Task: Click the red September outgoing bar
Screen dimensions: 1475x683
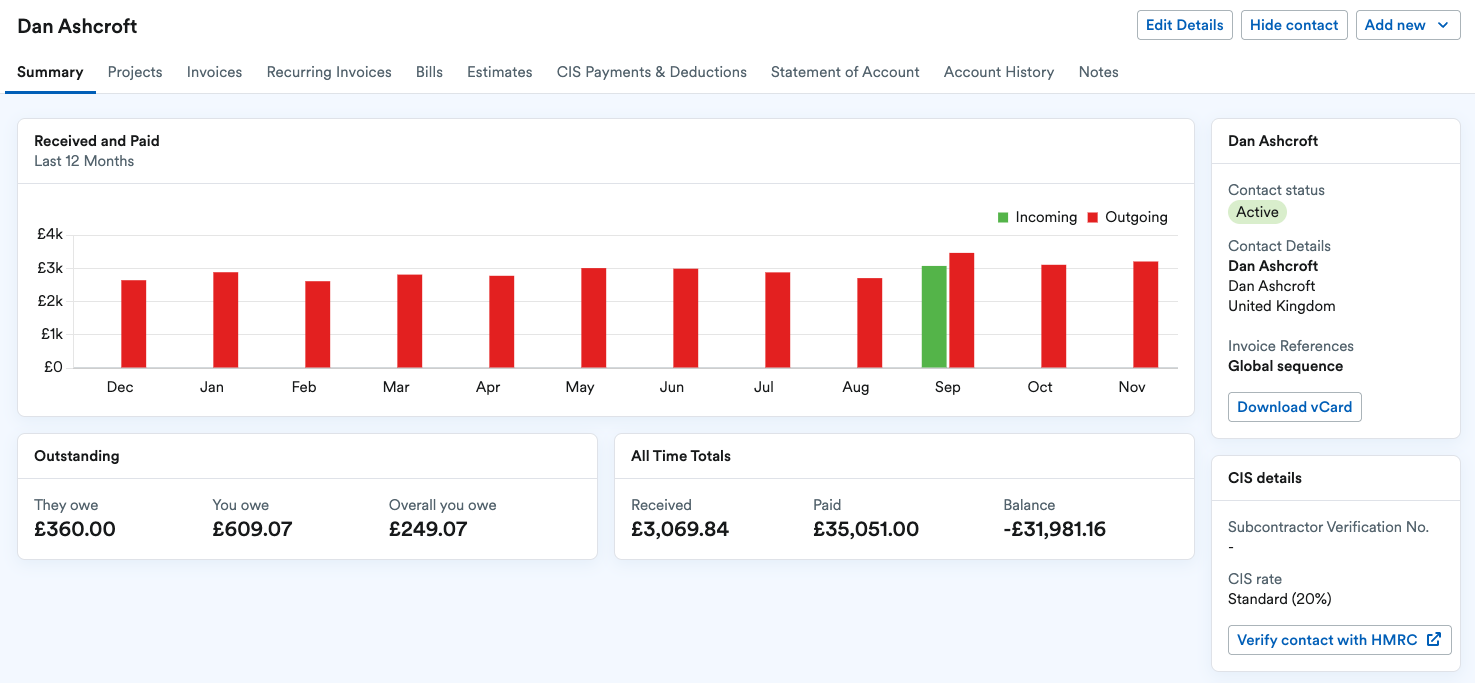Action: coord(962,310)
